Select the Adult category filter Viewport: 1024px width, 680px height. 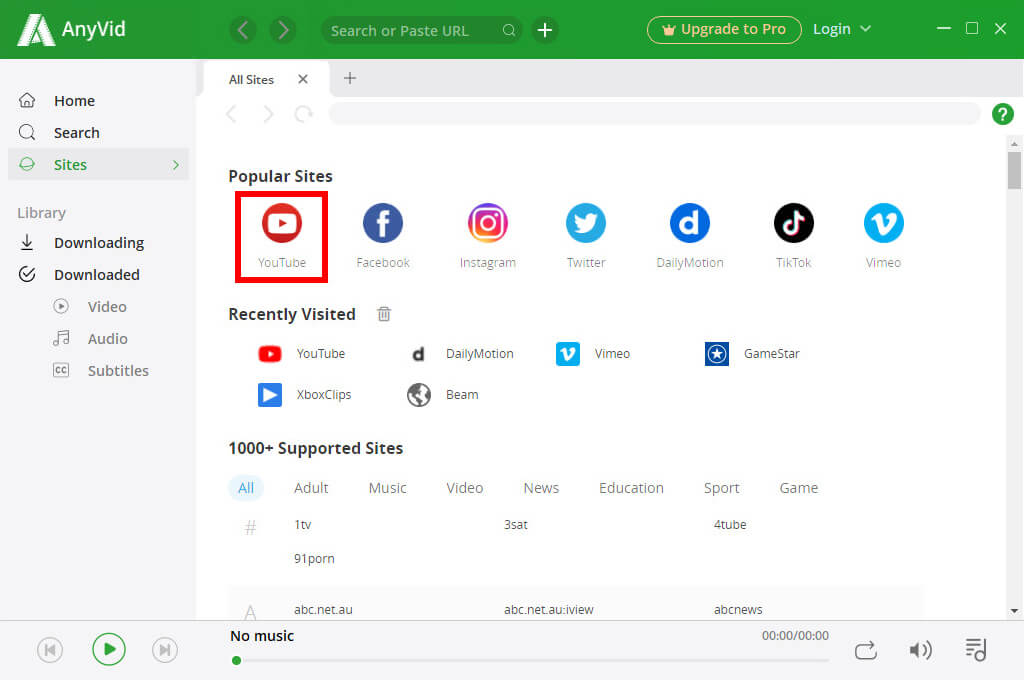coord(311,488)
